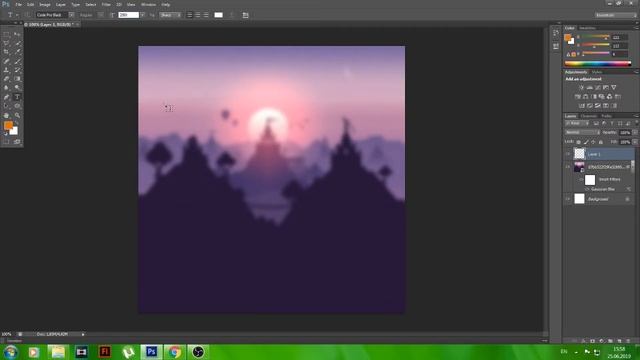Select the Lasso tool

[6, 43]
